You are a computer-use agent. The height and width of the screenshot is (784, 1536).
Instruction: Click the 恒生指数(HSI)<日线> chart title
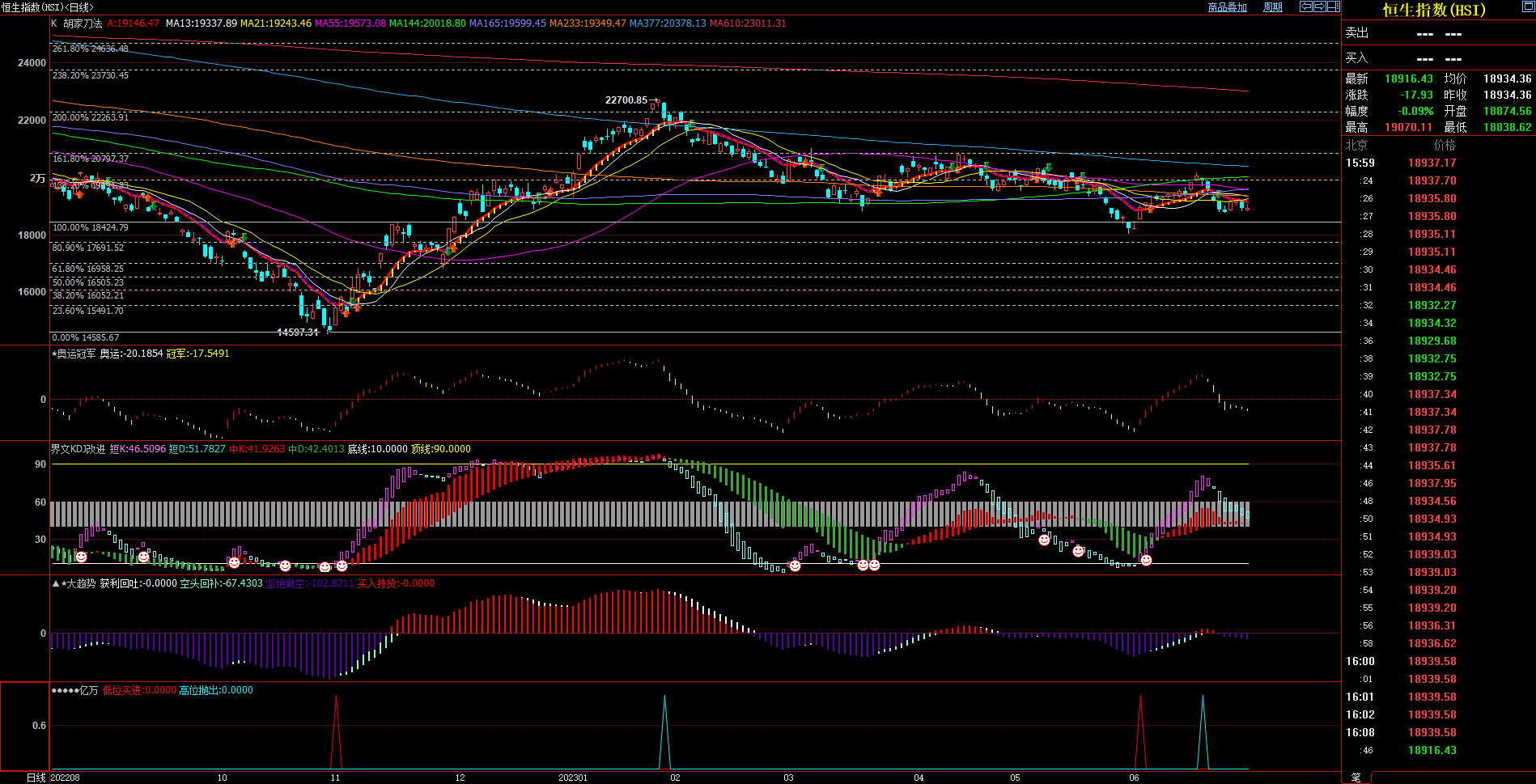point(47,7)
